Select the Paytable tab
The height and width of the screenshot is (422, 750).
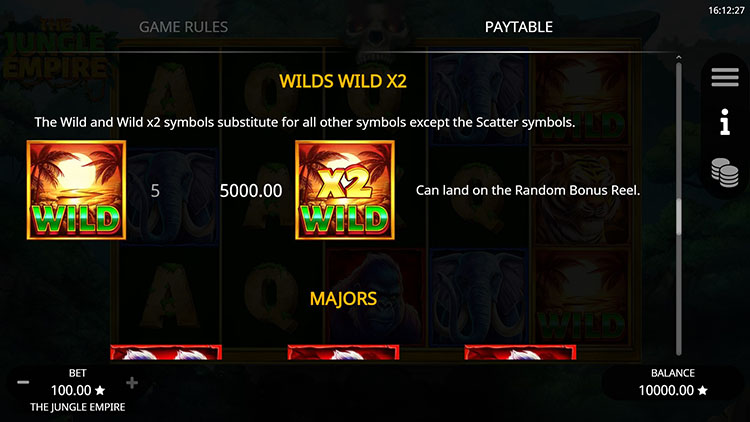point(518,27)
